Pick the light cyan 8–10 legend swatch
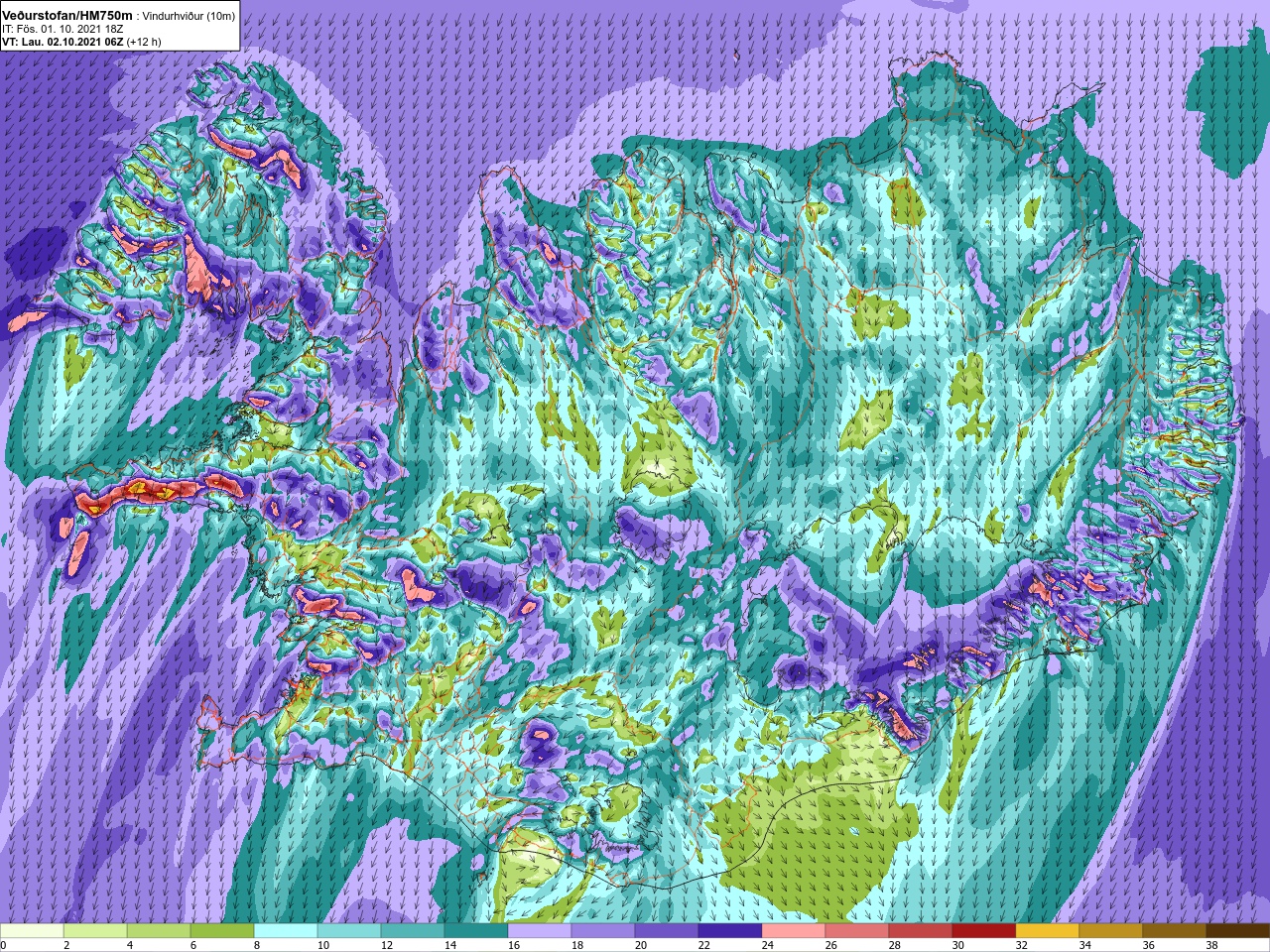Image resolution: width=1270 pixels, height=952 pixels. [286, 931]
